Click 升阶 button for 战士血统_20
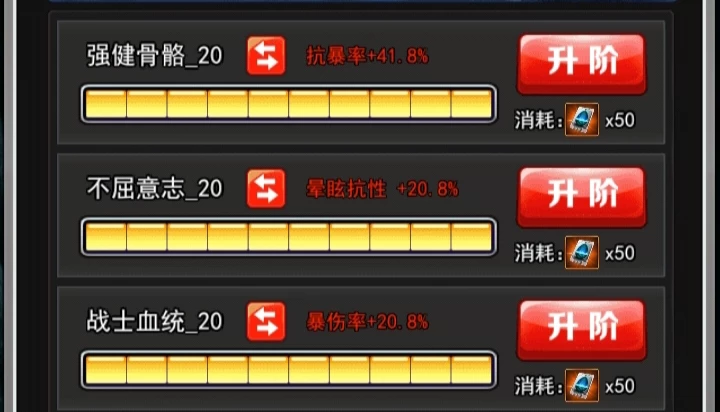Image resolution: width=720 pixels, height=412 pixels. [582, 329]
